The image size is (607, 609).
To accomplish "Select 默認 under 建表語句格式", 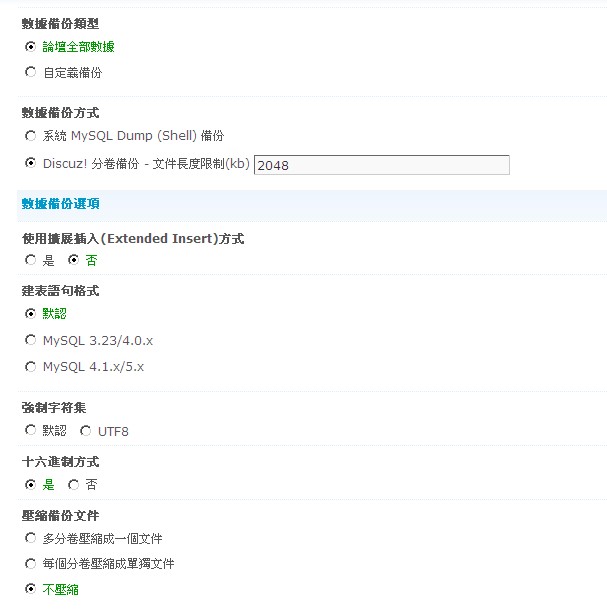I will tap(30, 313).
